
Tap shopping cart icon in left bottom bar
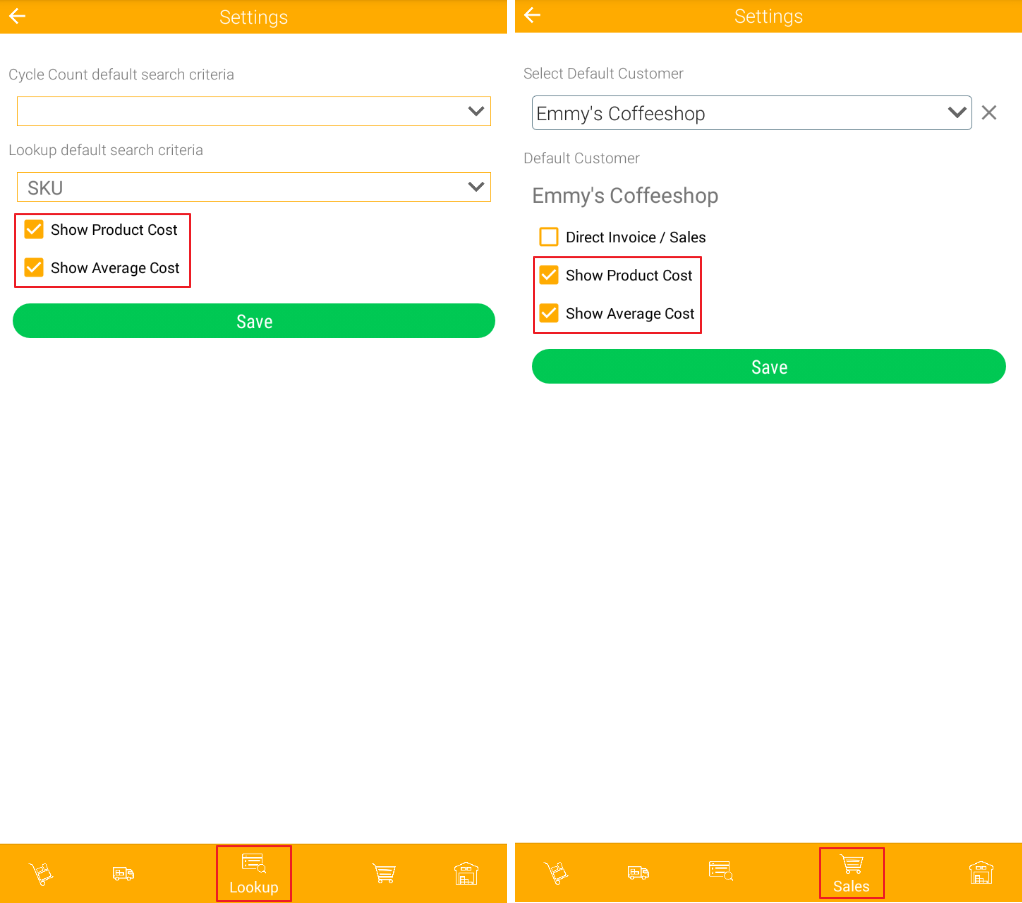[x=384, y=873]
